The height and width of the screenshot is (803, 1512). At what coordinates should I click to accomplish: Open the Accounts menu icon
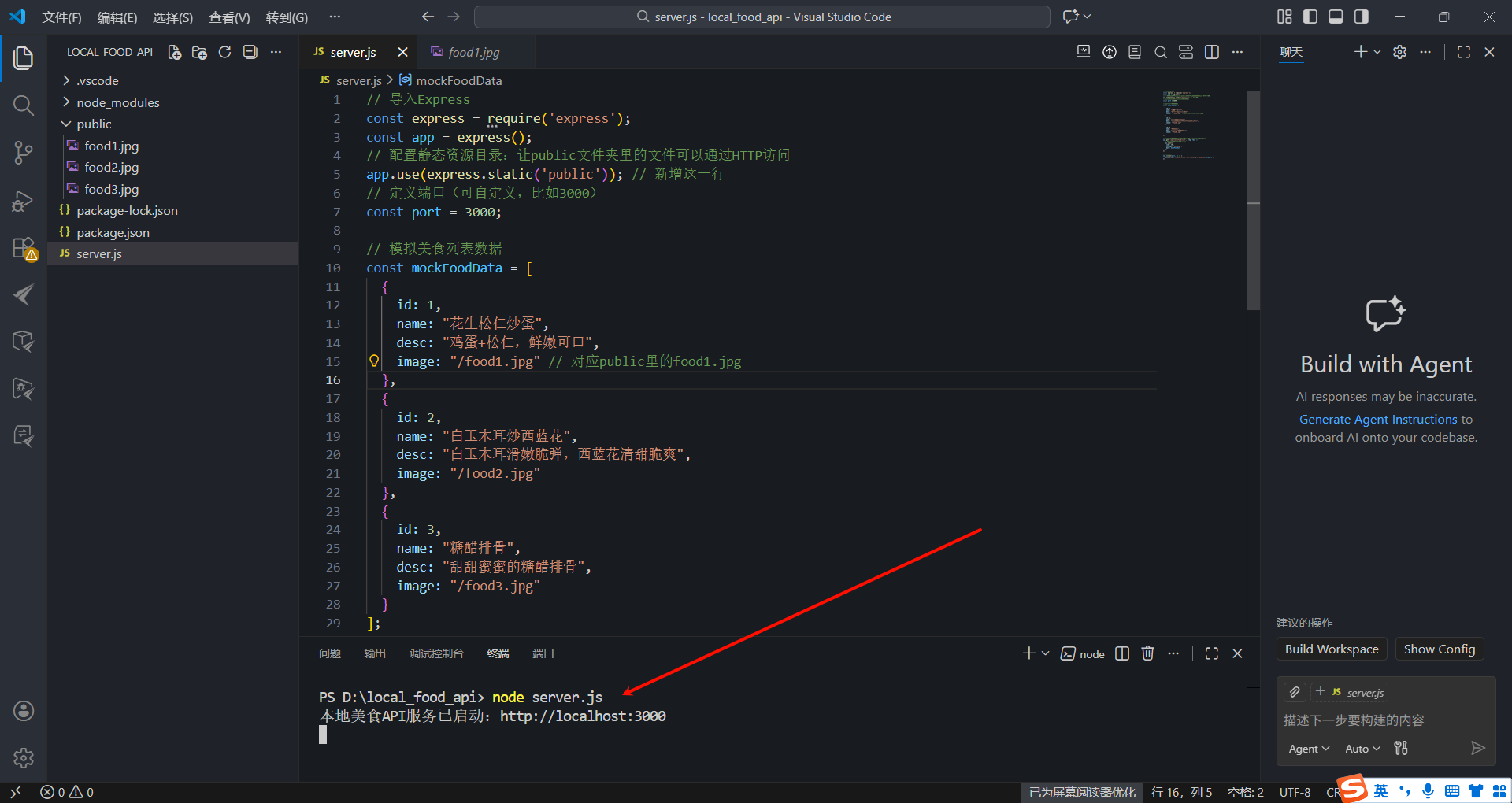click(x=24, y=711)
